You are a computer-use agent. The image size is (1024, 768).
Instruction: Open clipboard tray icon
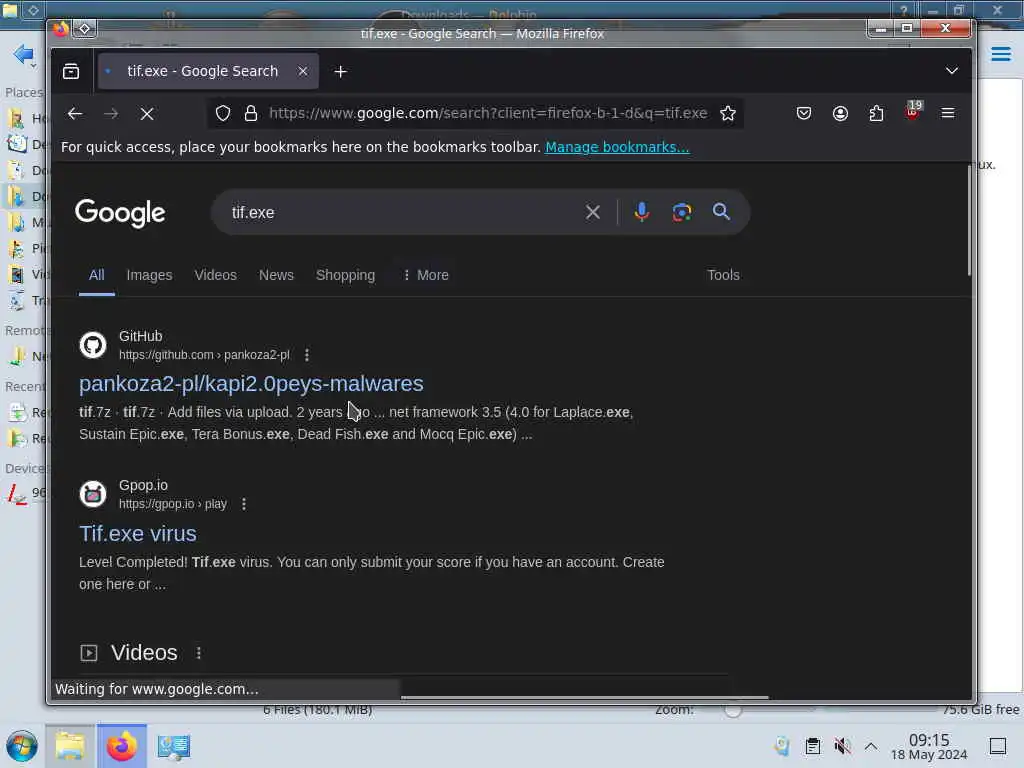[x=812, y=746]
